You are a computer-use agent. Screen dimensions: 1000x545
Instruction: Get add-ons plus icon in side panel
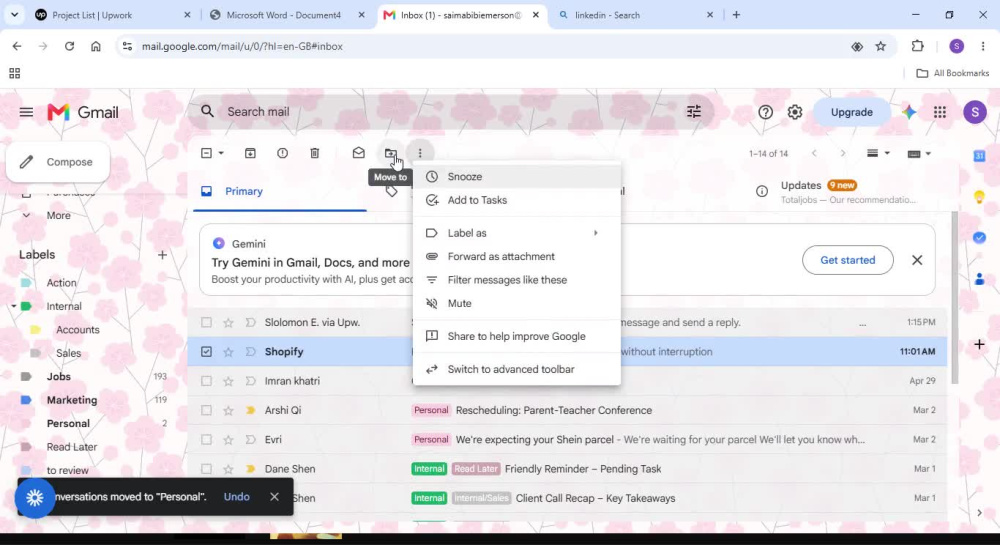tap(980, 344)
